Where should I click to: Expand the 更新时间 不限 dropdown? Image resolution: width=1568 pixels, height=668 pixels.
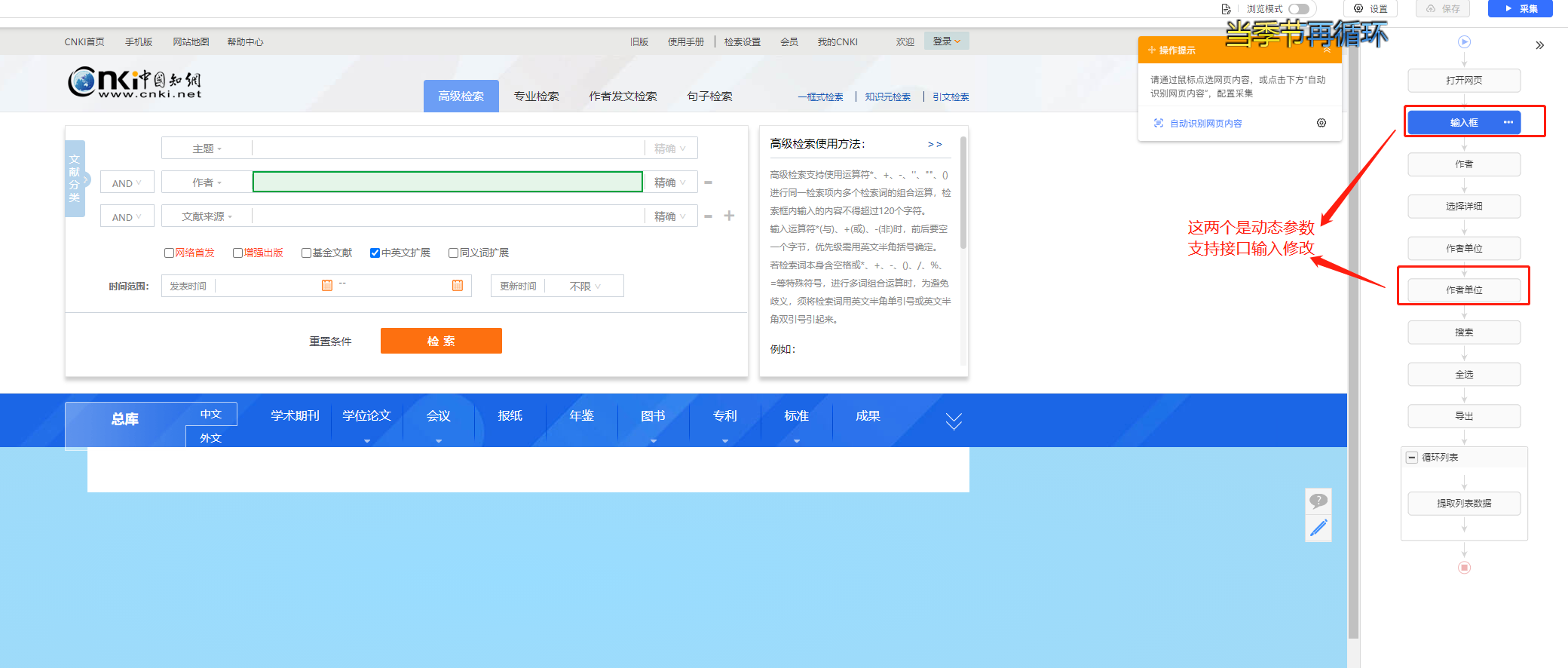click(x=584, y=287)
